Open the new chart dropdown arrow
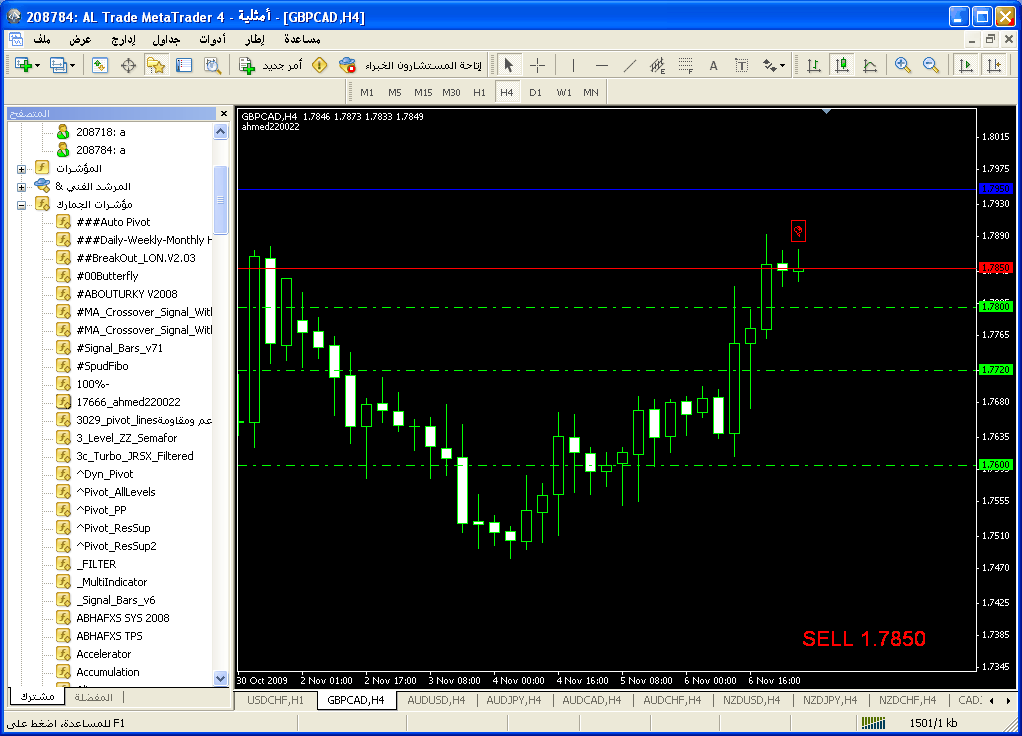The width and height of the screenshot is (1022, 736). click(x=37, y=65)
